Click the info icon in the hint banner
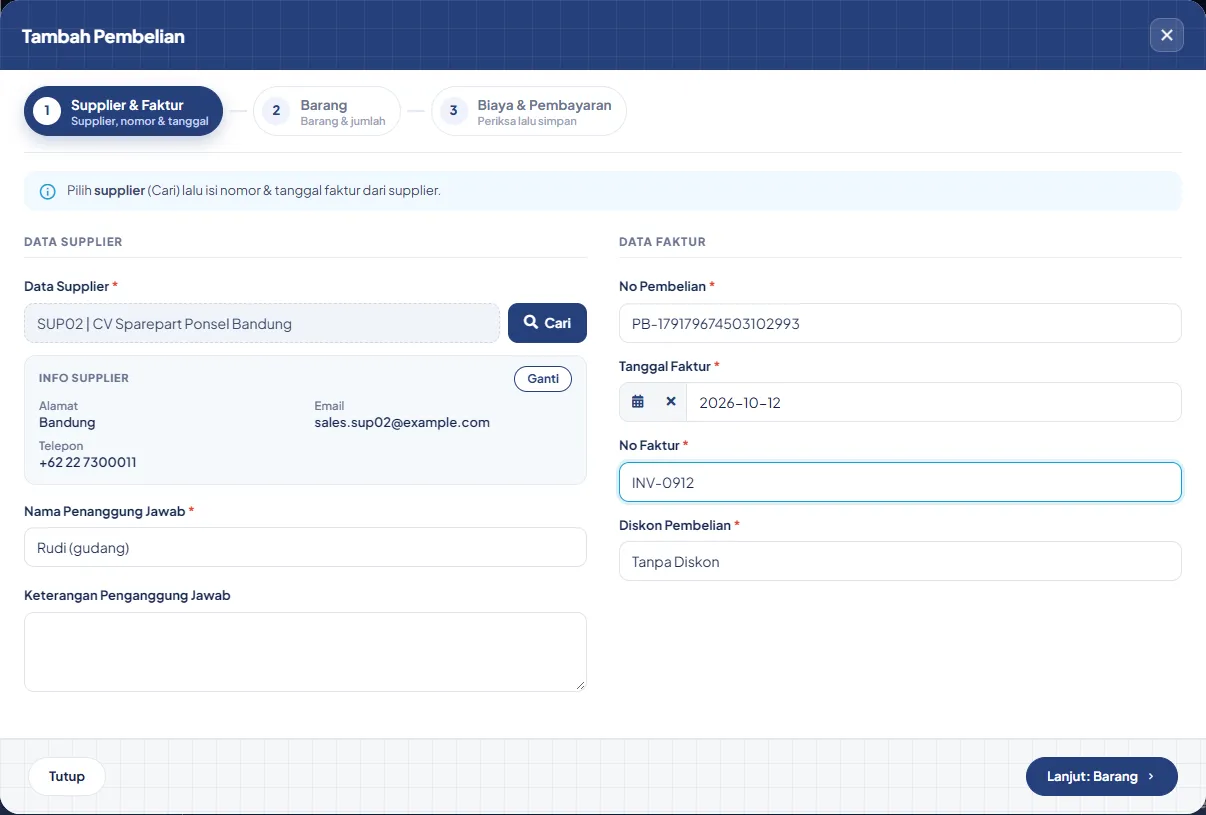Image resolution: width=1206 pixels, height=815 pixels. click(x=47, y=191)
